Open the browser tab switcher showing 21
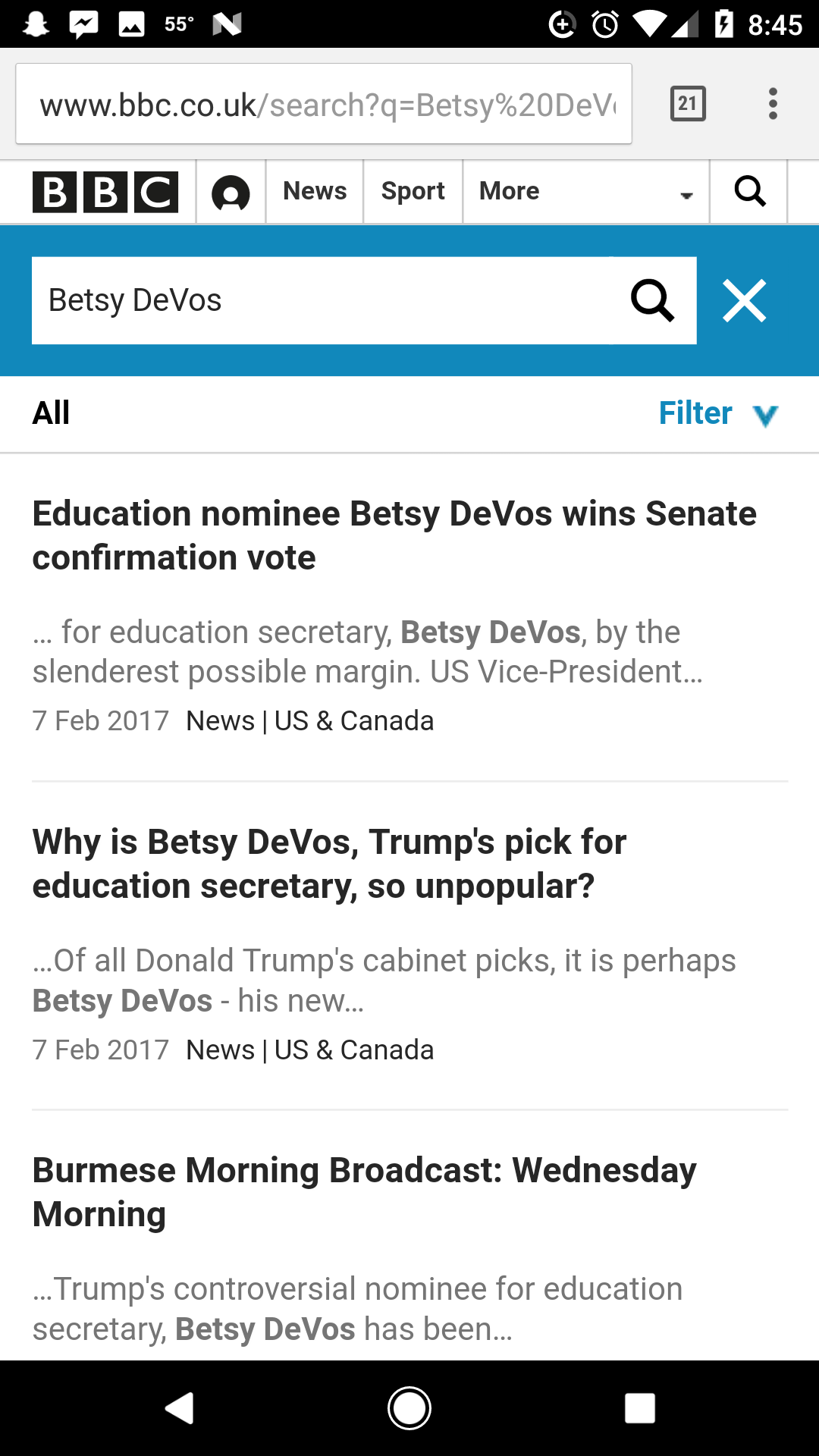The width and height of the screenshot is (819, 1456). point(688,104)
